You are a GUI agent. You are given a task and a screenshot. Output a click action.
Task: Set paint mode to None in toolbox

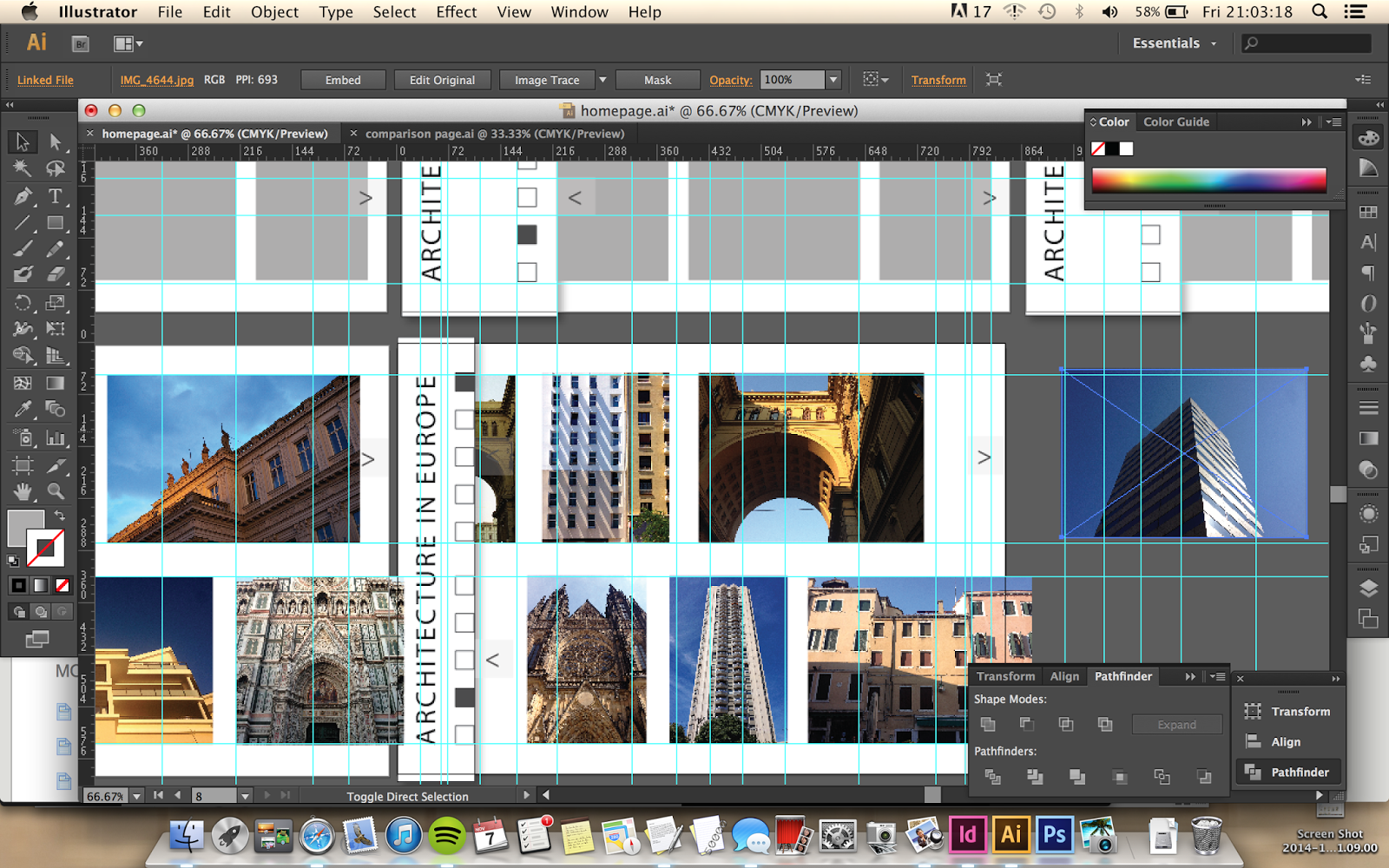63,586
